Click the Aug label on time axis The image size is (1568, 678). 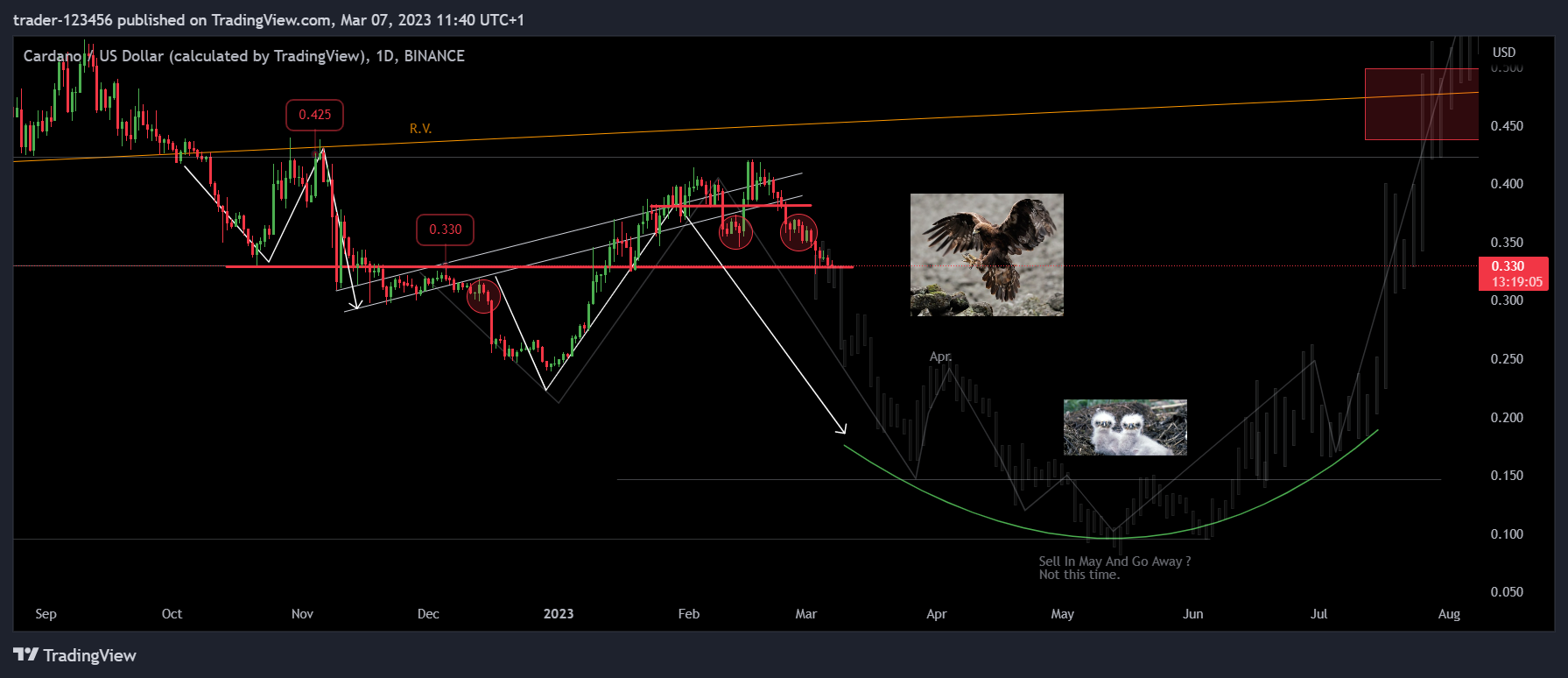pyautogui.click(x=1449, y=614)
